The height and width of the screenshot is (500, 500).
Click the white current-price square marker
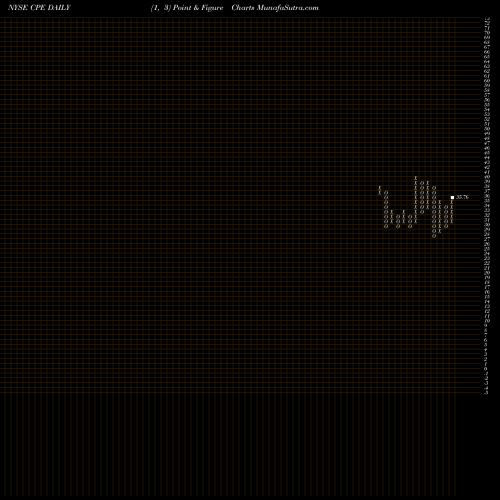pyautogui.click(x=452, y=197)
